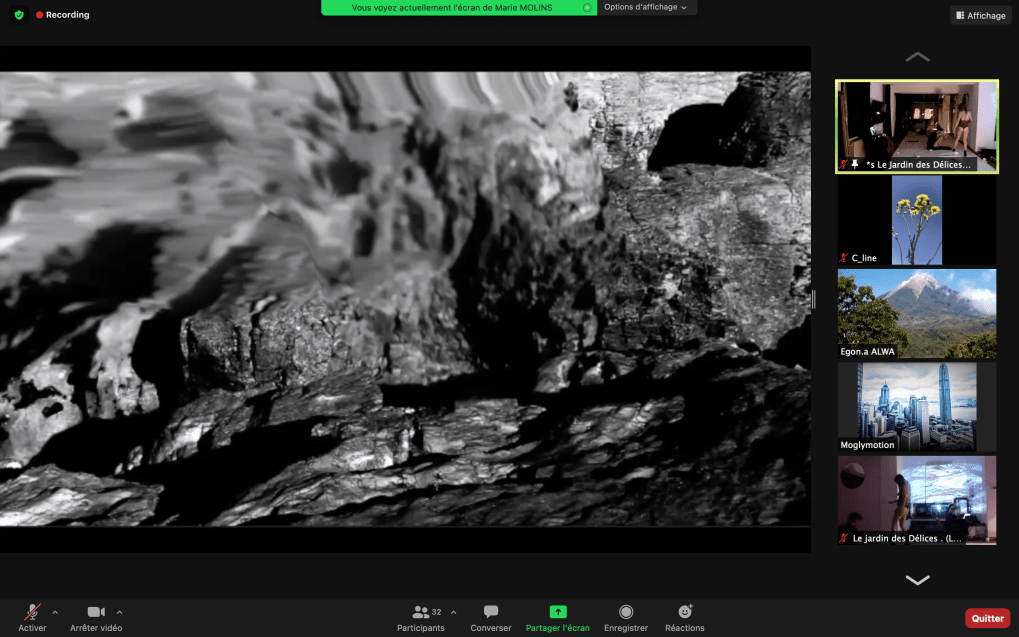1019x637 pixels.
Task: Select the Egon.a ALWA video thumbnail
Action: coord(917,313)
